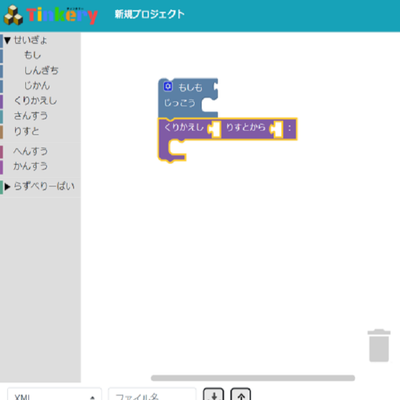The height and width of the screenshot is (400, 400).
Task: Click the download arrow button
Action: [214, 395]
